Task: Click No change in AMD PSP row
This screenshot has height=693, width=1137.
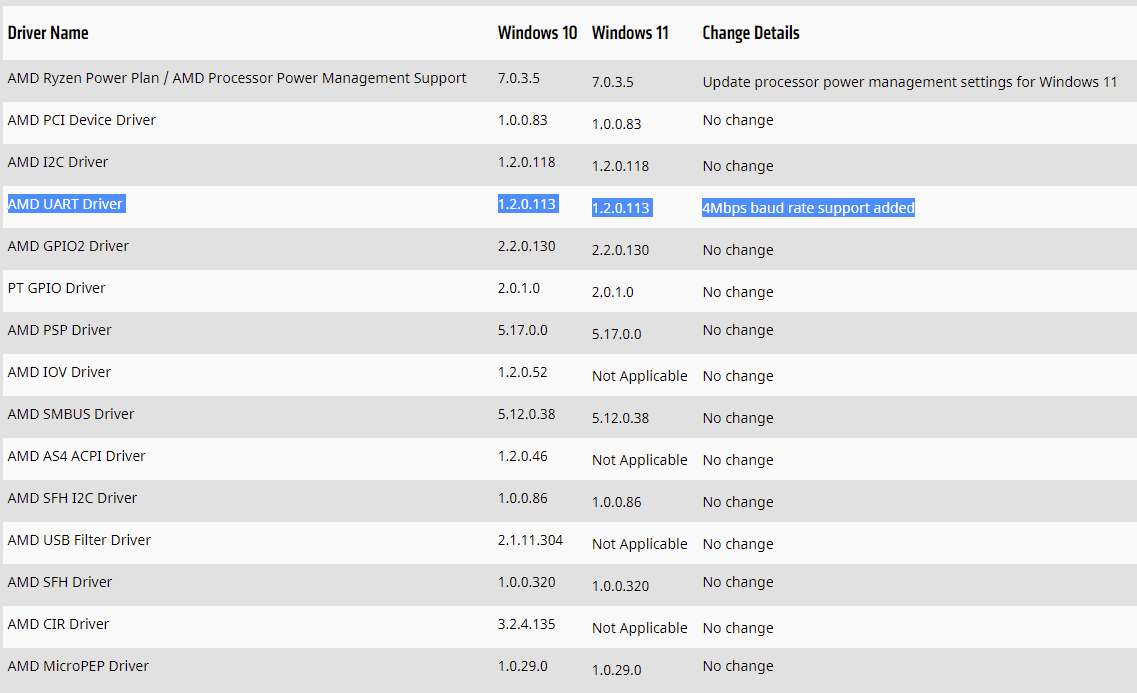Action: click(737, 331)
